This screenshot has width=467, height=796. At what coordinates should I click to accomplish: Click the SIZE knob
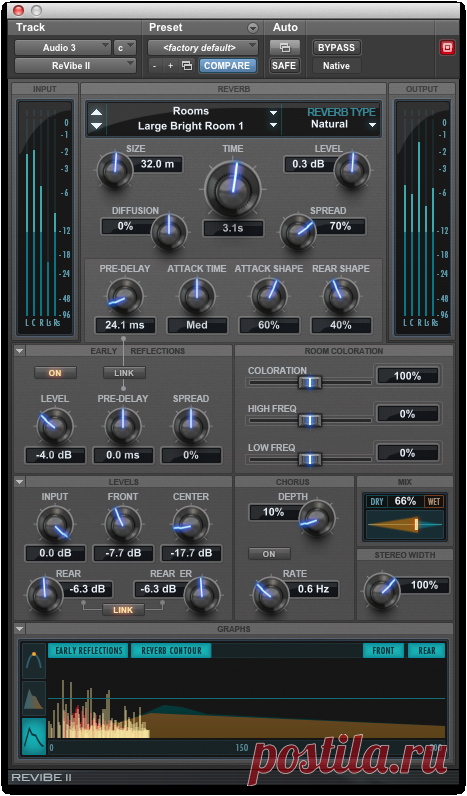click(x=114, y=169)
